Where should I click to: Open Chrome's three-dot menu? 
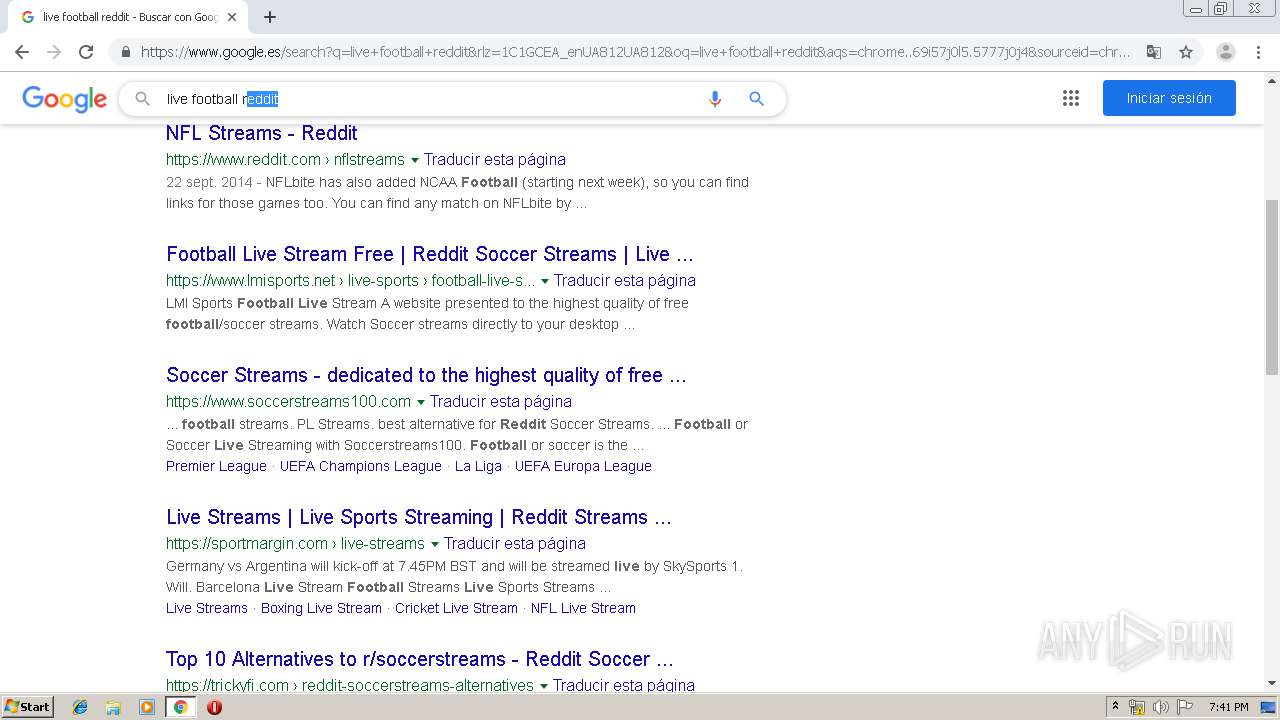click(x=1258, y=52)
